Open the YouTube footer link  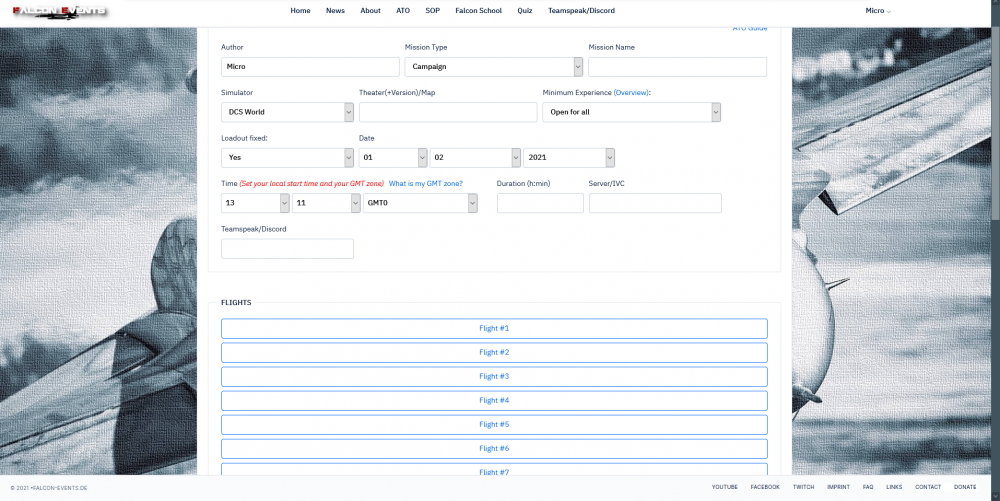coord(725,487)
